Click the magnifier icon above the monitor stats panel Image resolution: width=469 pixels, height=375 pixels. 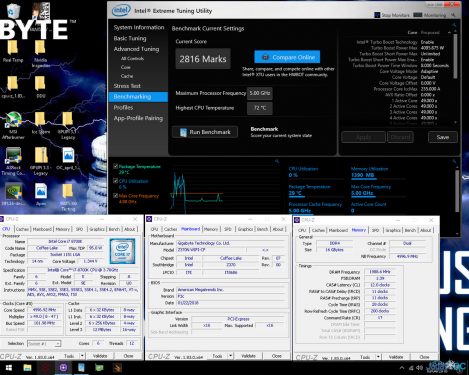tap(454, 162)
